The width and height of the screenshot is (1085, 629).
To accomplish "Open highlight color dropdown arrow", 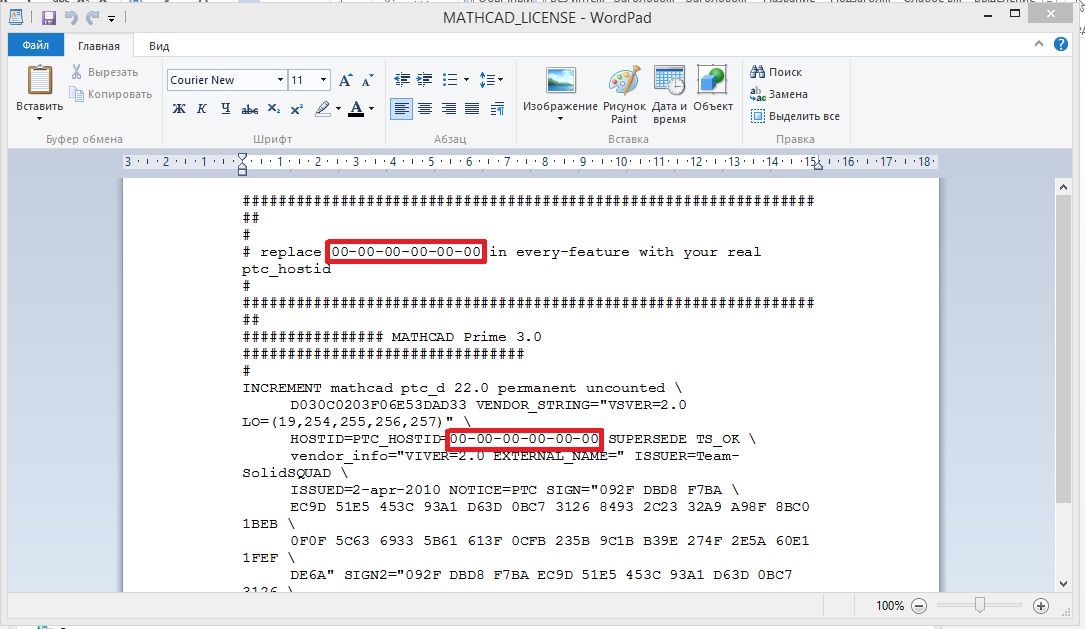I will [x=338, y=109].
